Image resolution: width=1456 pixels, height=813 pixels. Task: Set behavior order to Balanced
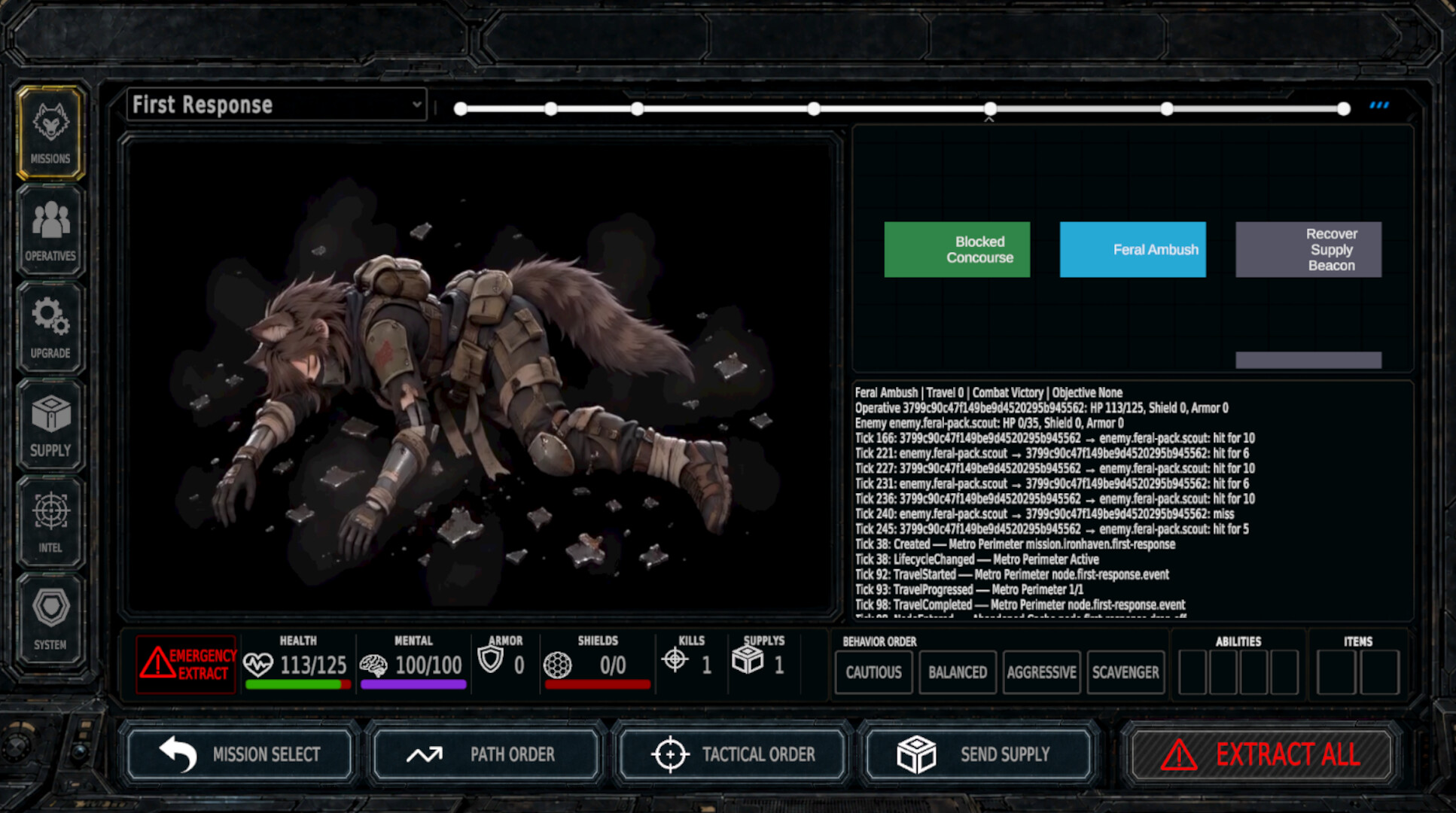tap(958, 672)
